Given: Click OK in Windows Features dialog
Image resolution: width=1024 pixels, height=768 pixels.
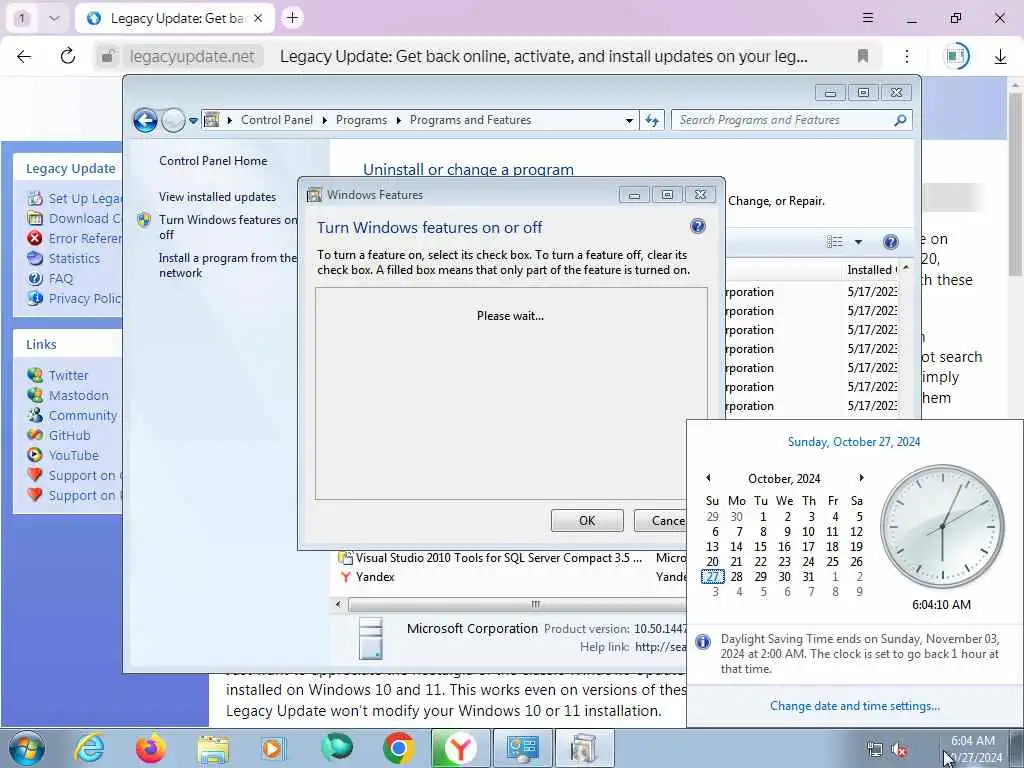Looking at the screenshot, I should (x=587, y=520).
